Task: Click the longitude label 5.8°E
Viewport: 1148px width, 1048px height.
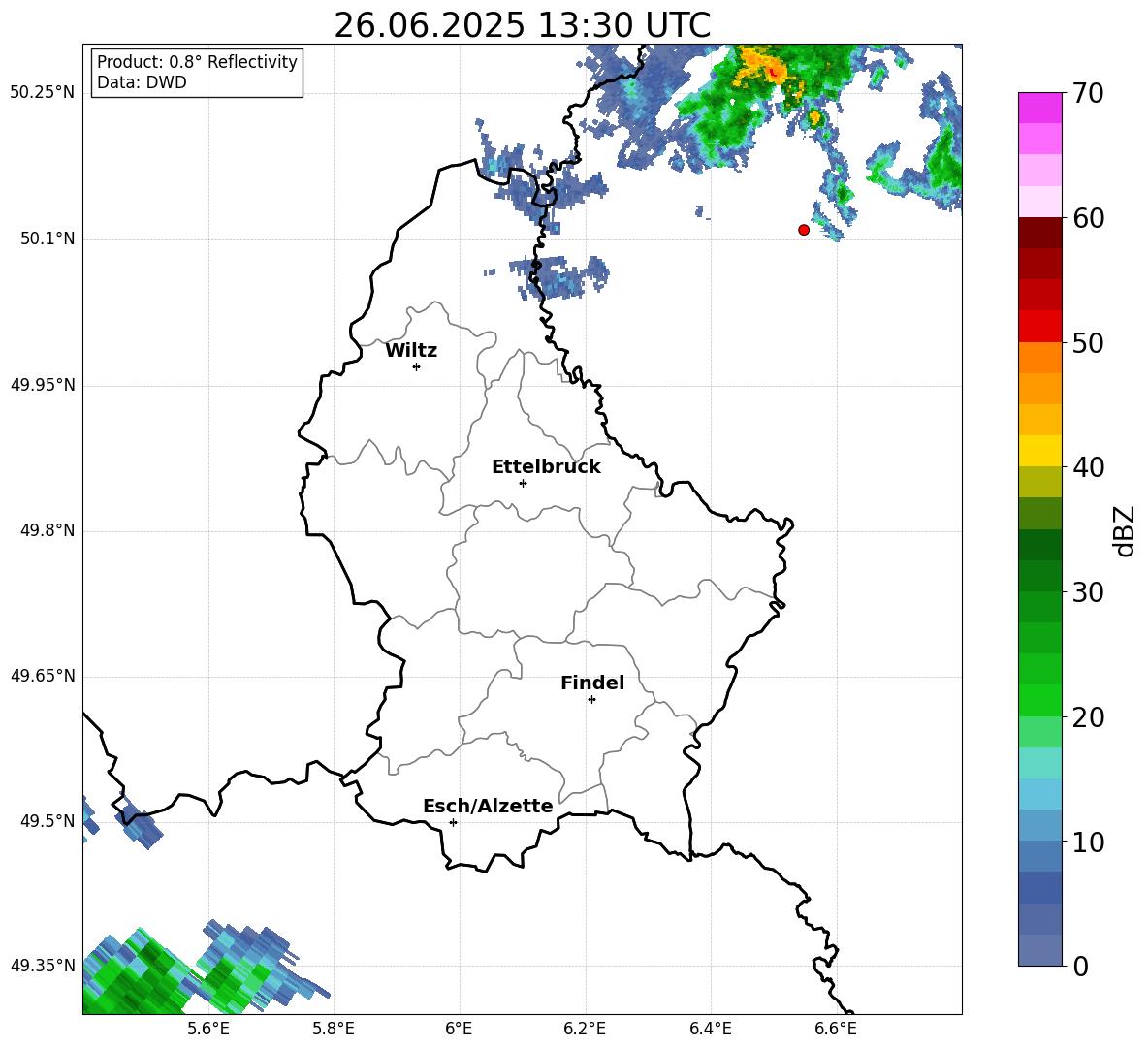Action: coord(334,1029)
